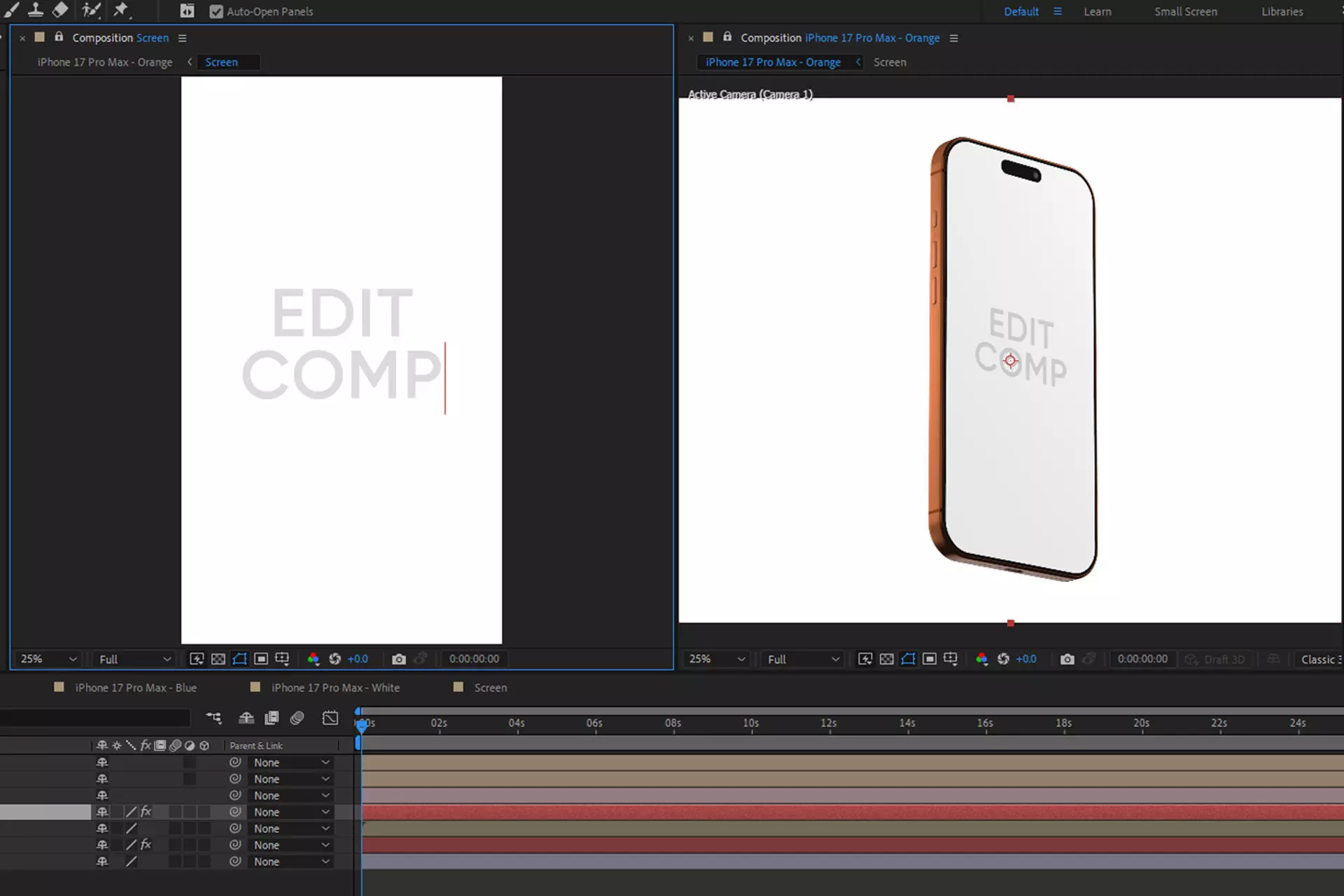Open the Composition Screen panel menu
The height and width of the screenshot is (896, 1344).
point(182,38)
